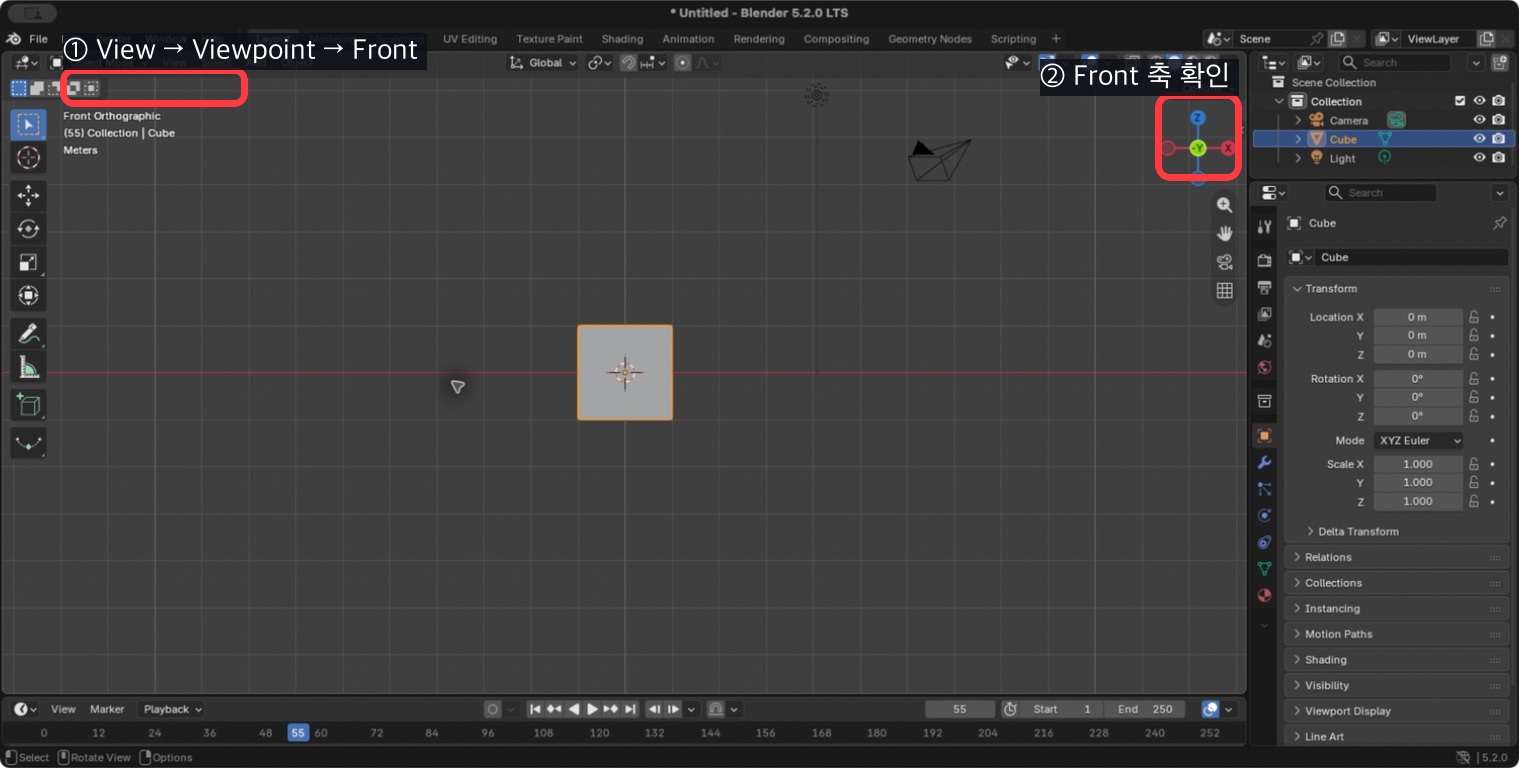Click the Z axis on navigation gizmo
This screenshot has height=768, width=1519.
pyautogui.click(x=1198, y=118)
